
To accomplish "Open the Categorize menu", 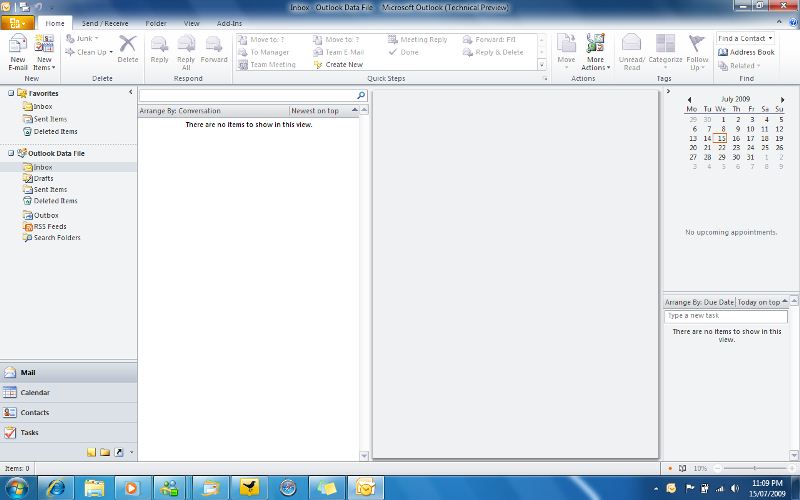I will click(665, 52).
